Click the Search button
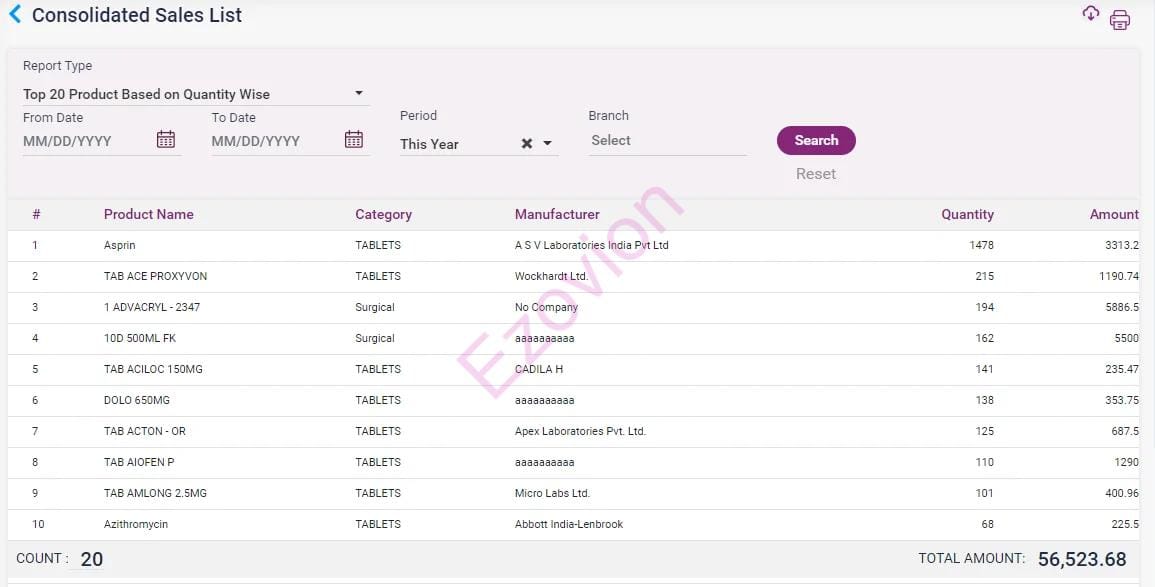The image size is (1155, 587). (816, 140)
